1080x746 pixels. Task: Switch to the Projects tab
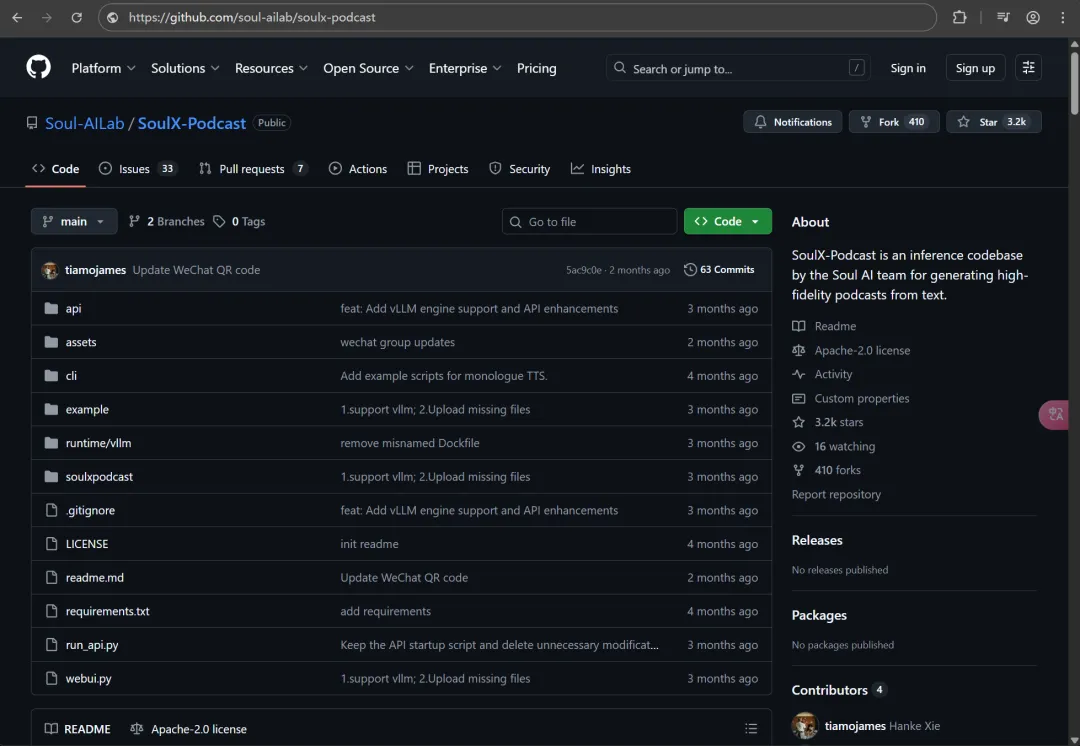tap(438, 169)
